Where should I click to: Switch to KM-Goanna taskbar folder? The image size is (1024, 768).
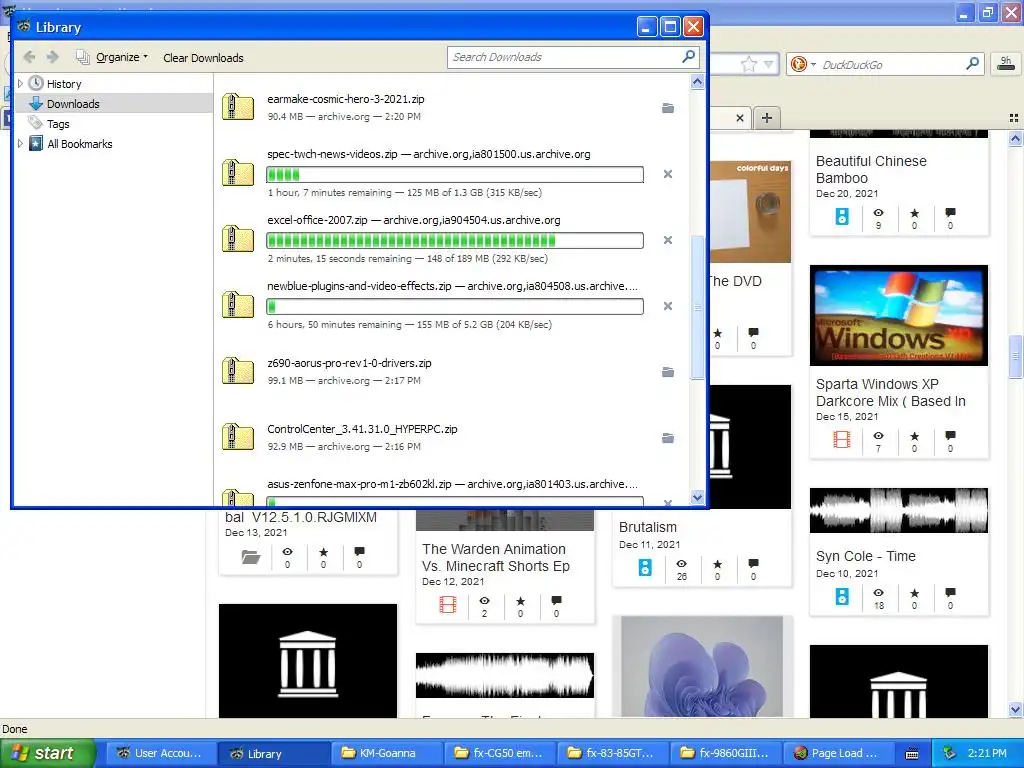(x=387, y=753)
